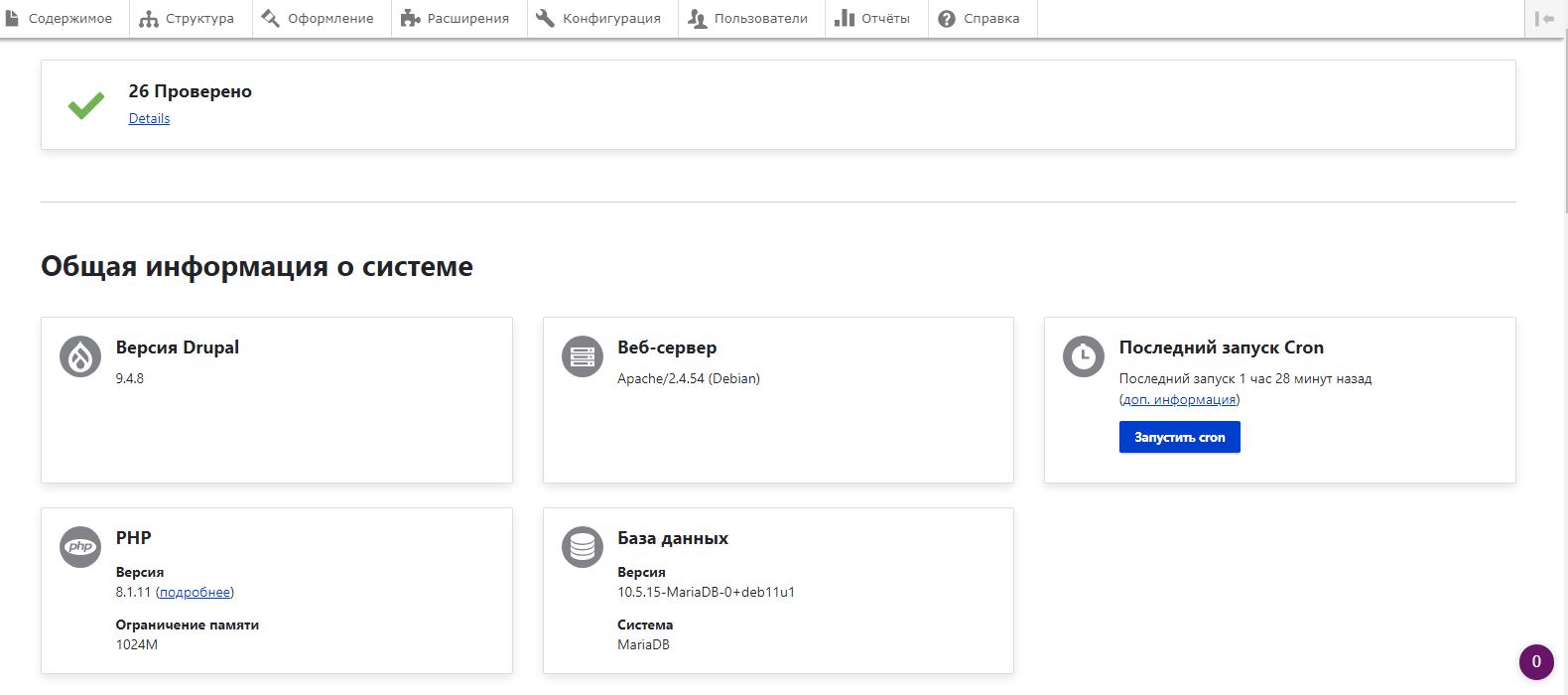
Task: Click the Версия Drupal card title
Action: [178, 347]
